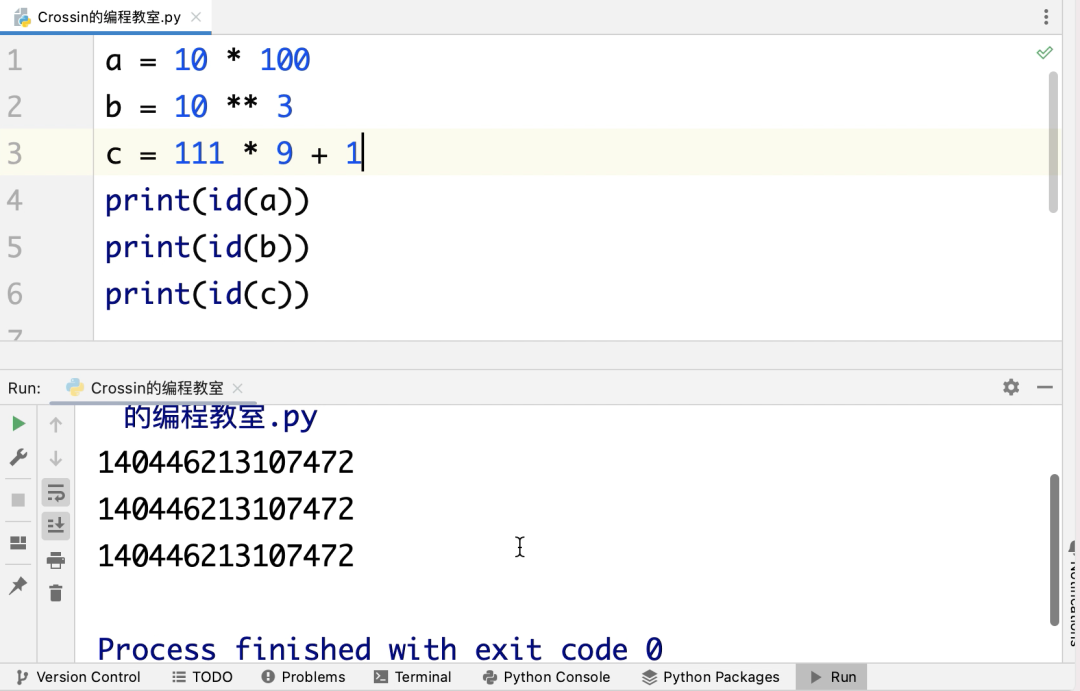Open the Notifications side tool window
This screenshot has height=691, width=1080.
coord(1073,592)
